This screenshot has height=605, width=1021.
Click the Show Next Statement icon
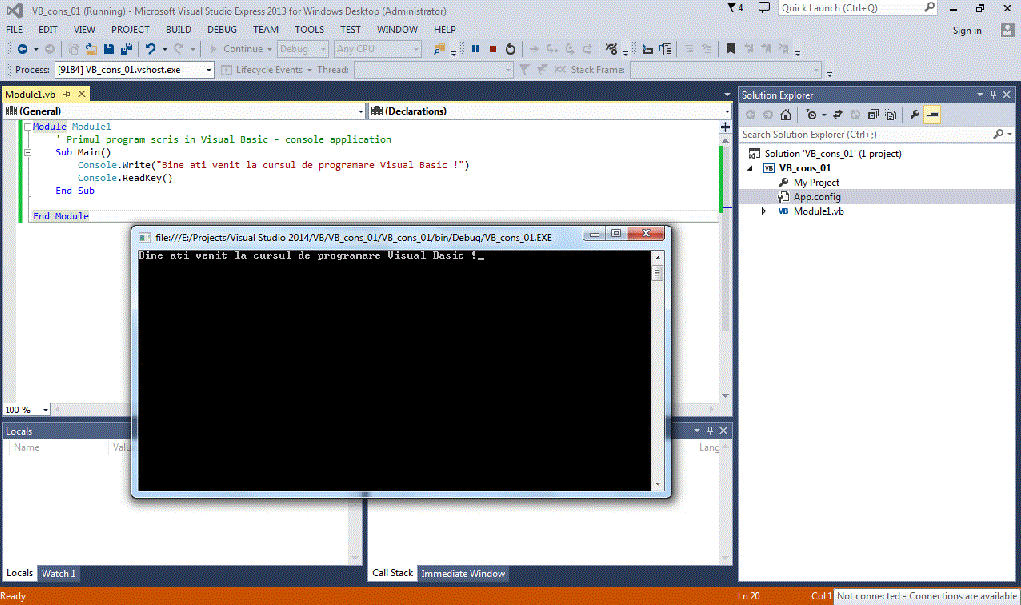point(534,49)
